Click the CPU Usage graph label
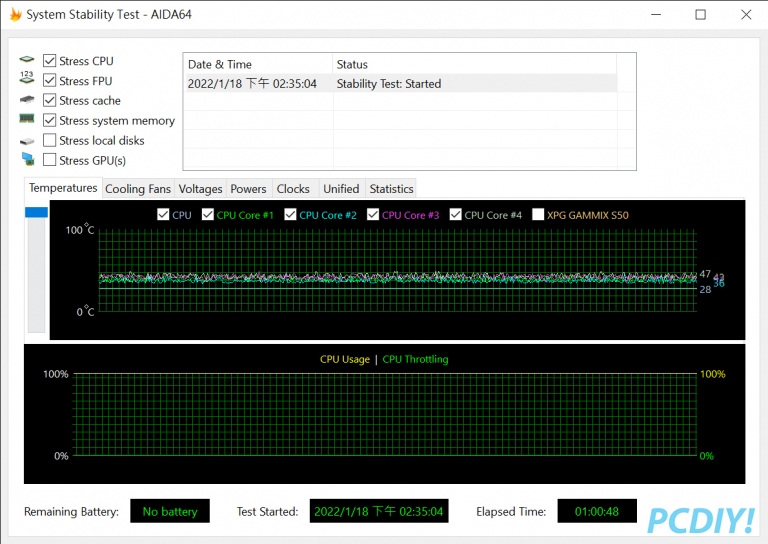Viewport: 768px width, 544px height. click(x=345, y=359)
